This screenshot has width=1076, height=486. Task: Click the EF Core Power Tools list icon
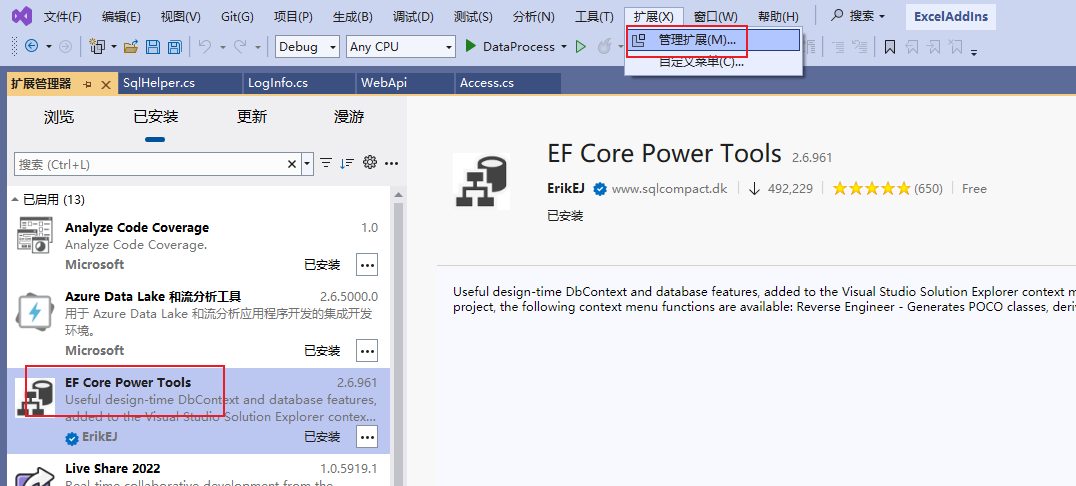[x=35, y=397]
